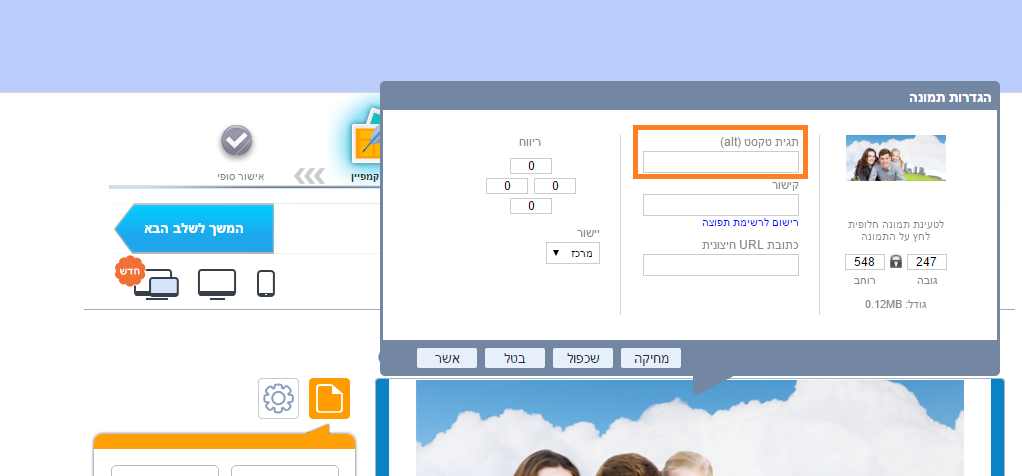Click the bottom spacing value field

(531, 206)
